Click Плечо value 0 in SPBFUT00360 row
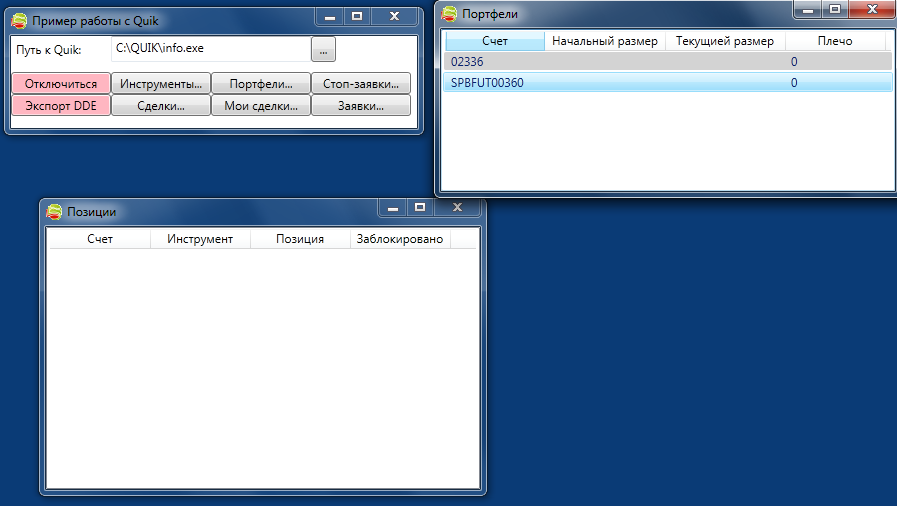 794,83
